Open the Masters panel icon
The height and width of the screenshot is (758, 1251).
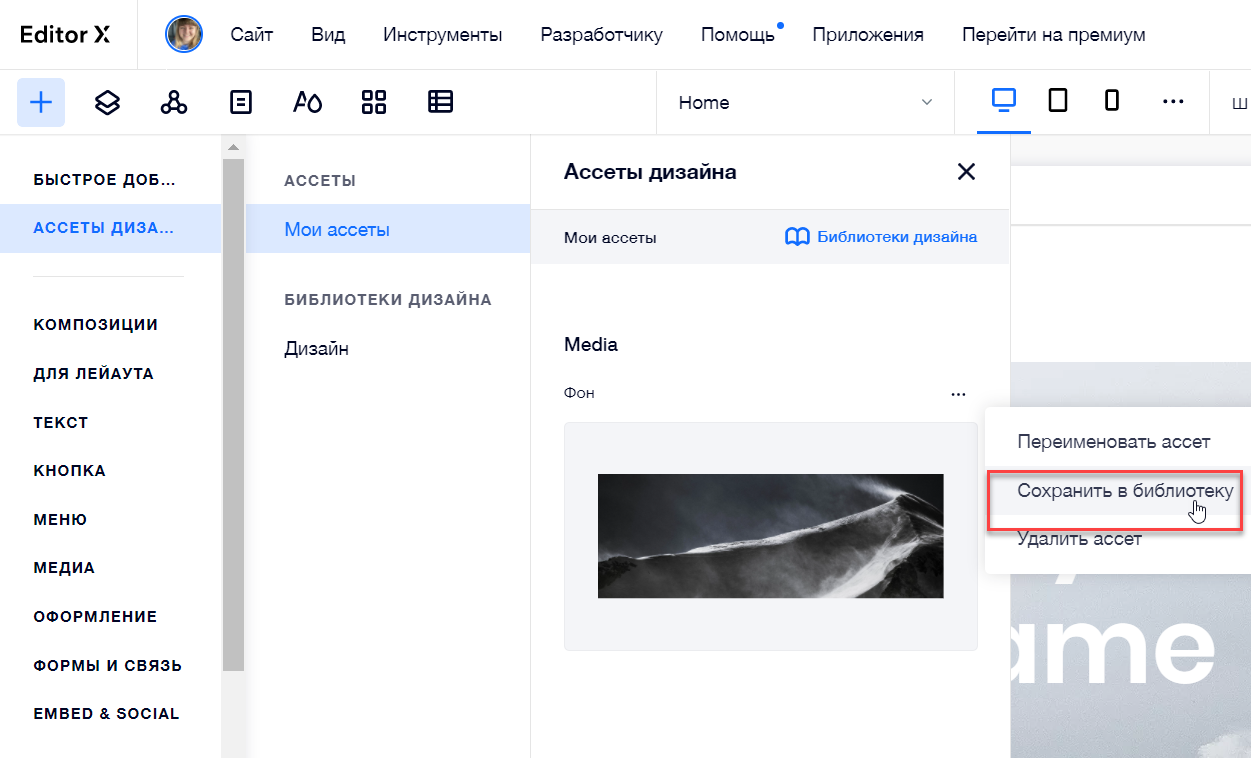[174, 102]
